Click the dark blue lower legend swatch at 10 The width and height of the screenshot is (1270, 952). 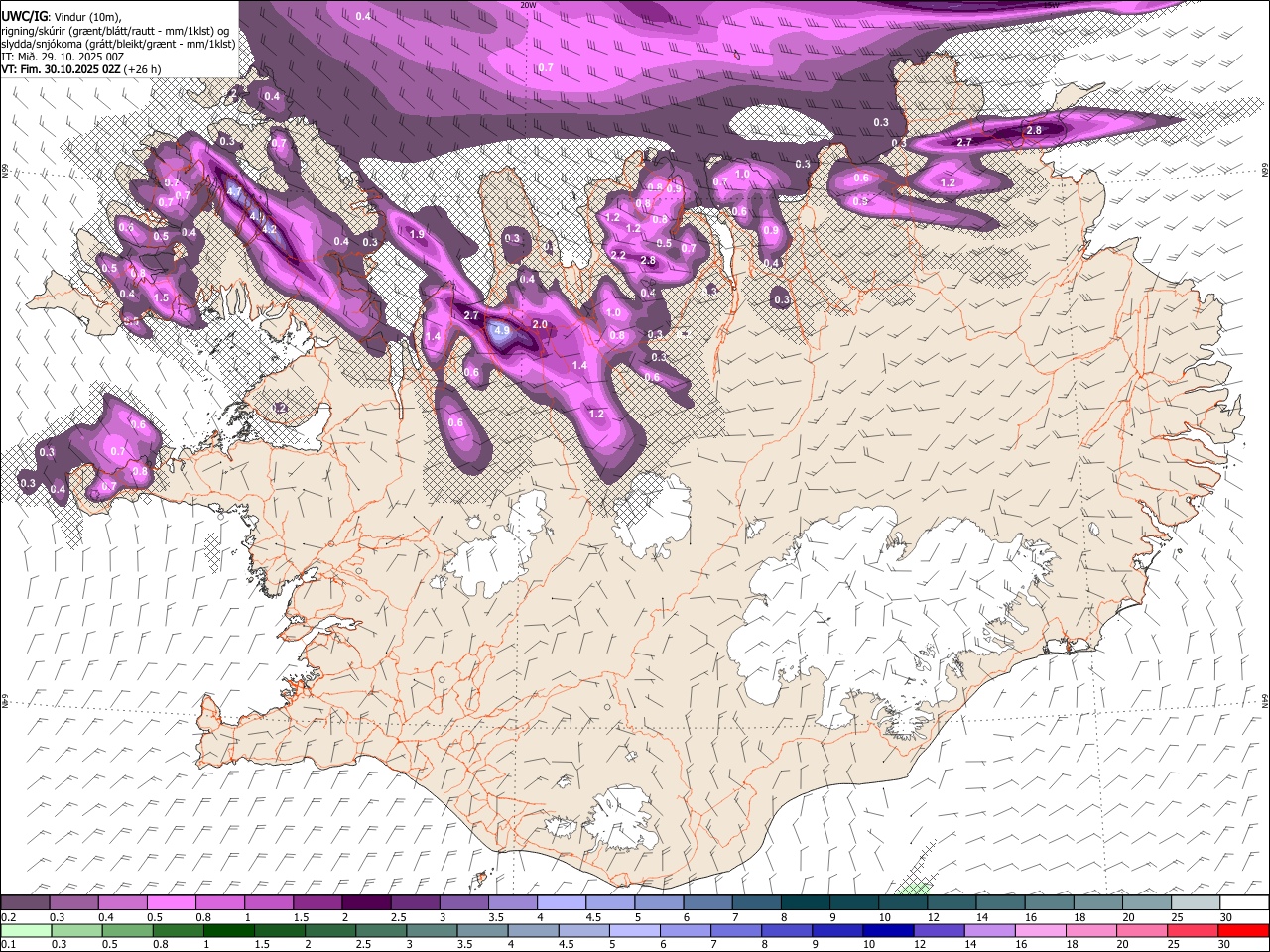coord(888,930)
